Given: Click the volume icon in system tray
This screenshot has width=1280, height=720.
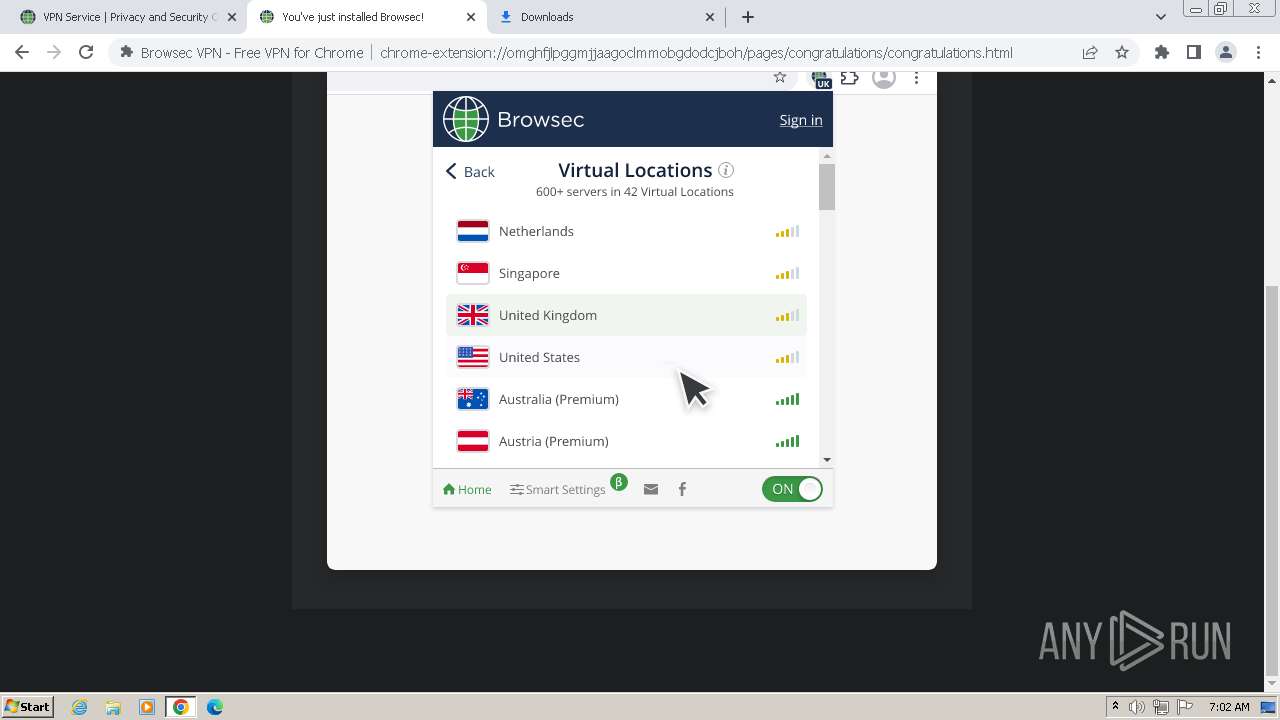Looking at the screenshot, I should (1137, 707).
